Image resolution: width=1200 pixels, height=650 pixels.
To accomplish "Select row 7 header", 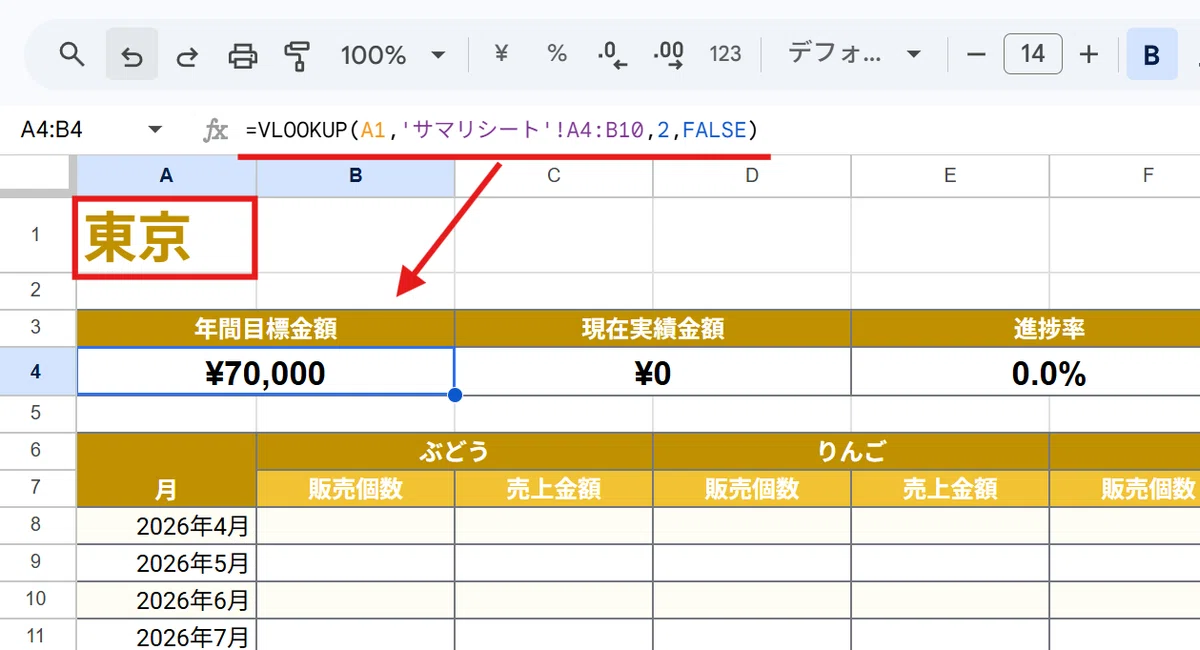I will click(36, 488).
